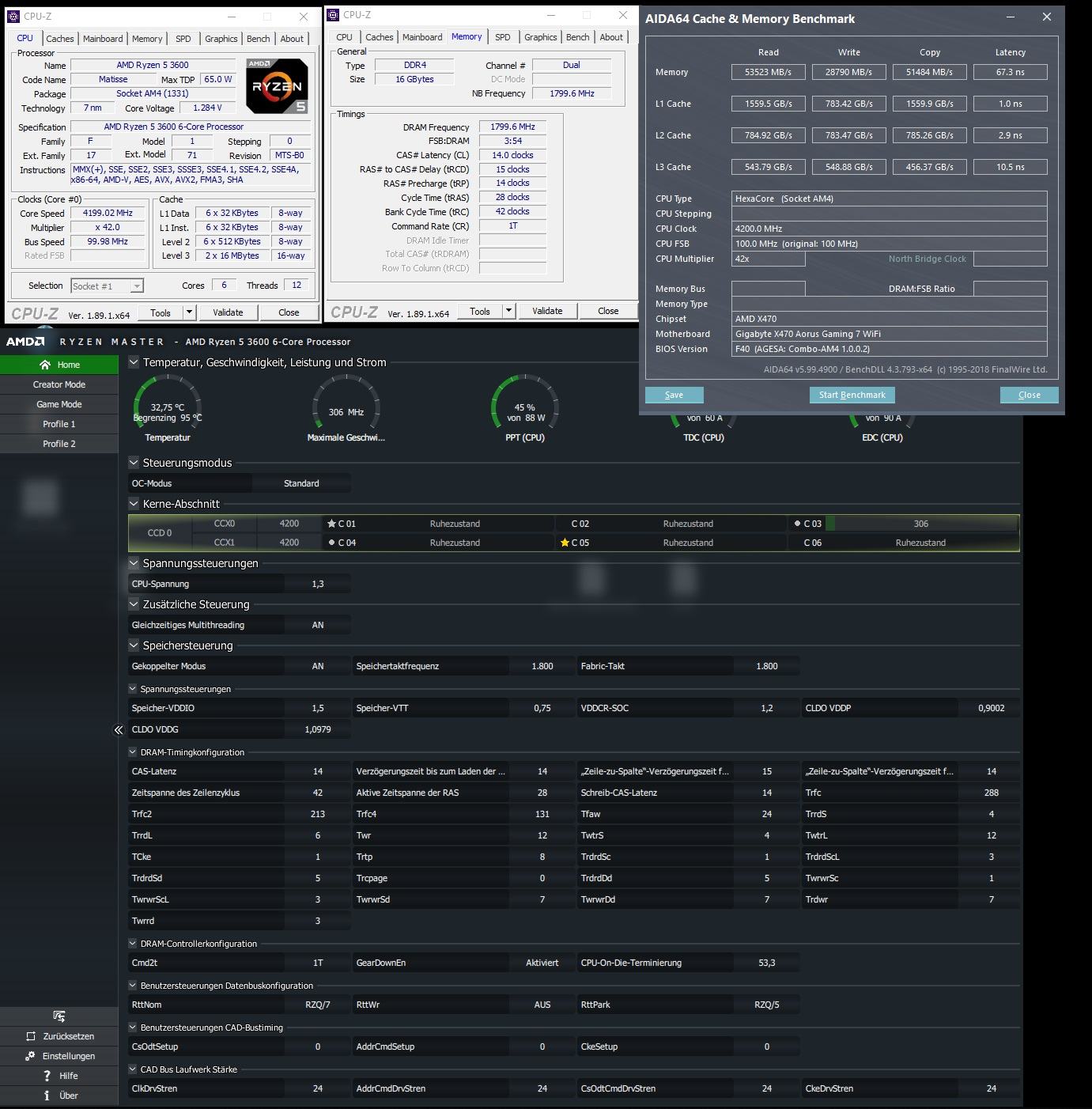Click the dot marker next to core C 04
The height and width of the screenshot is (1109, 1092).
pyautogui.click(x=331, y=543)
